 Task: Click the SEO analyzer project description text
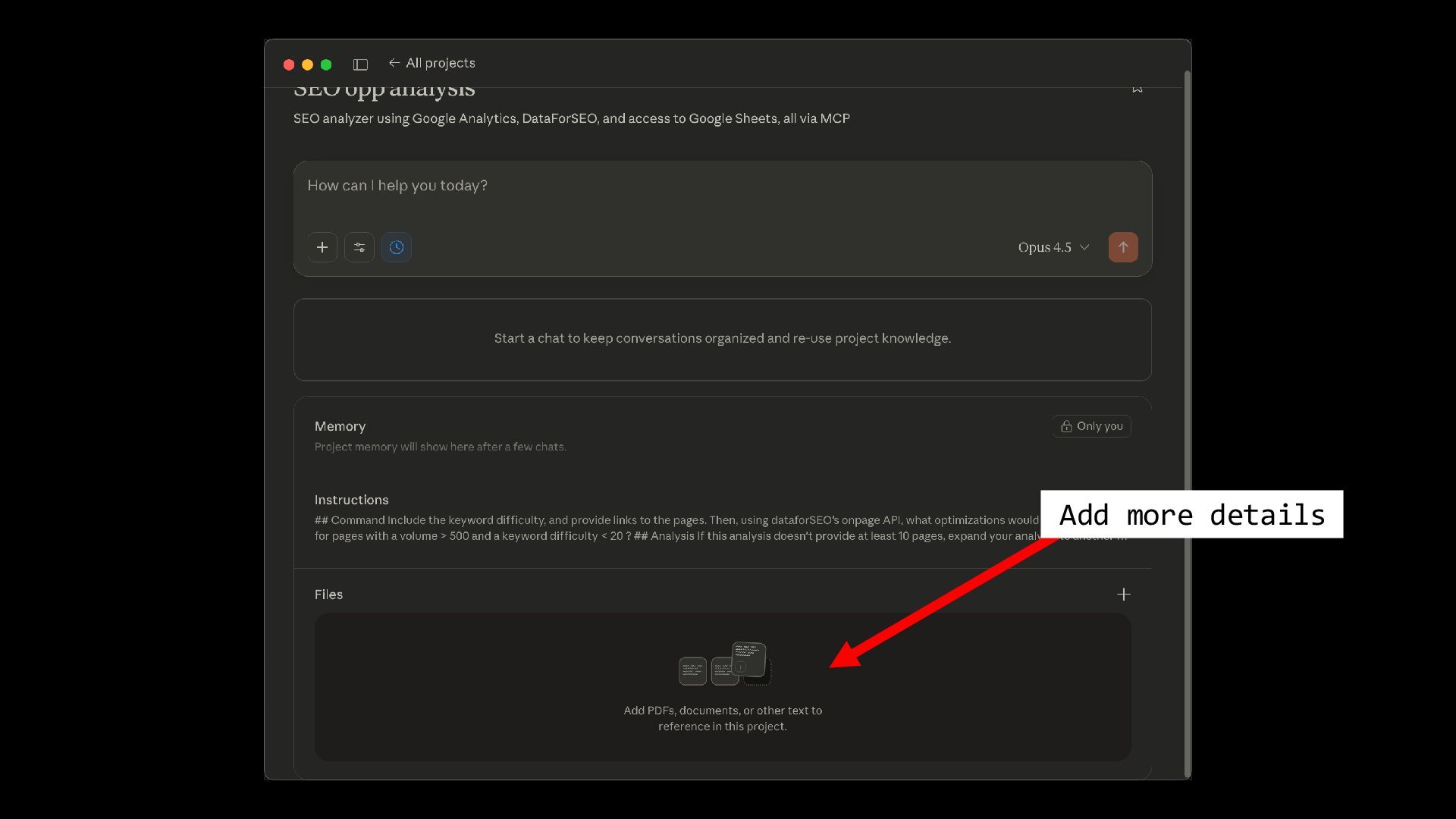point(571,118)
